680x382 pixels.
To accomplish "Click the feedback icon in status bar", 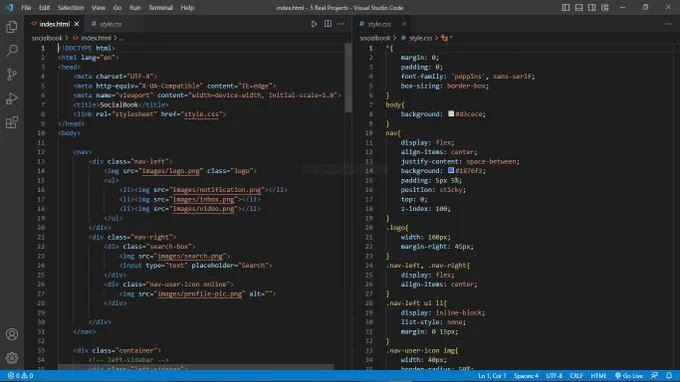I will [654, 375].
